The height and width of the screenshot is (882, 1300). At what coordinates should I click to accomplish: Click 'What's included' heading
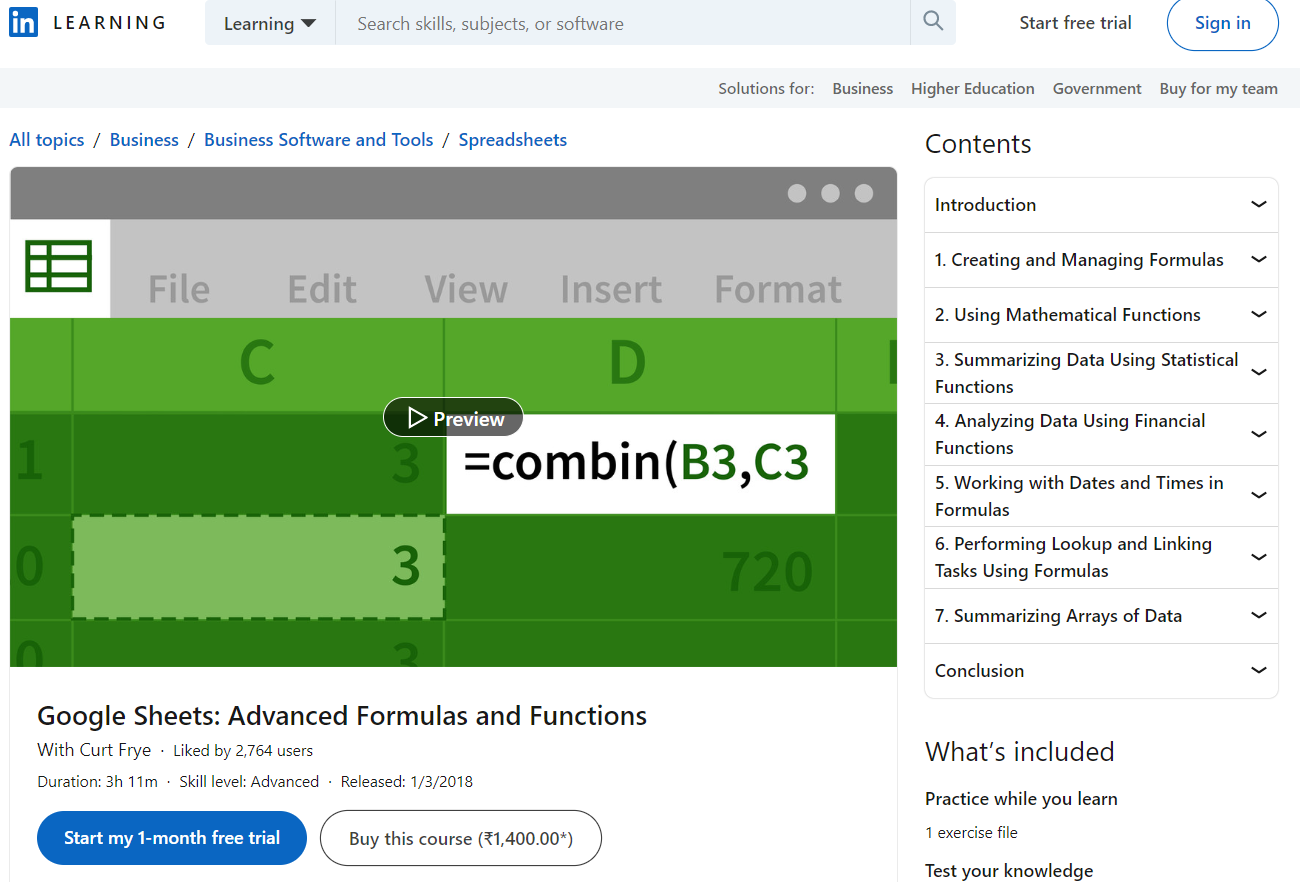(x=1019, y=752)
